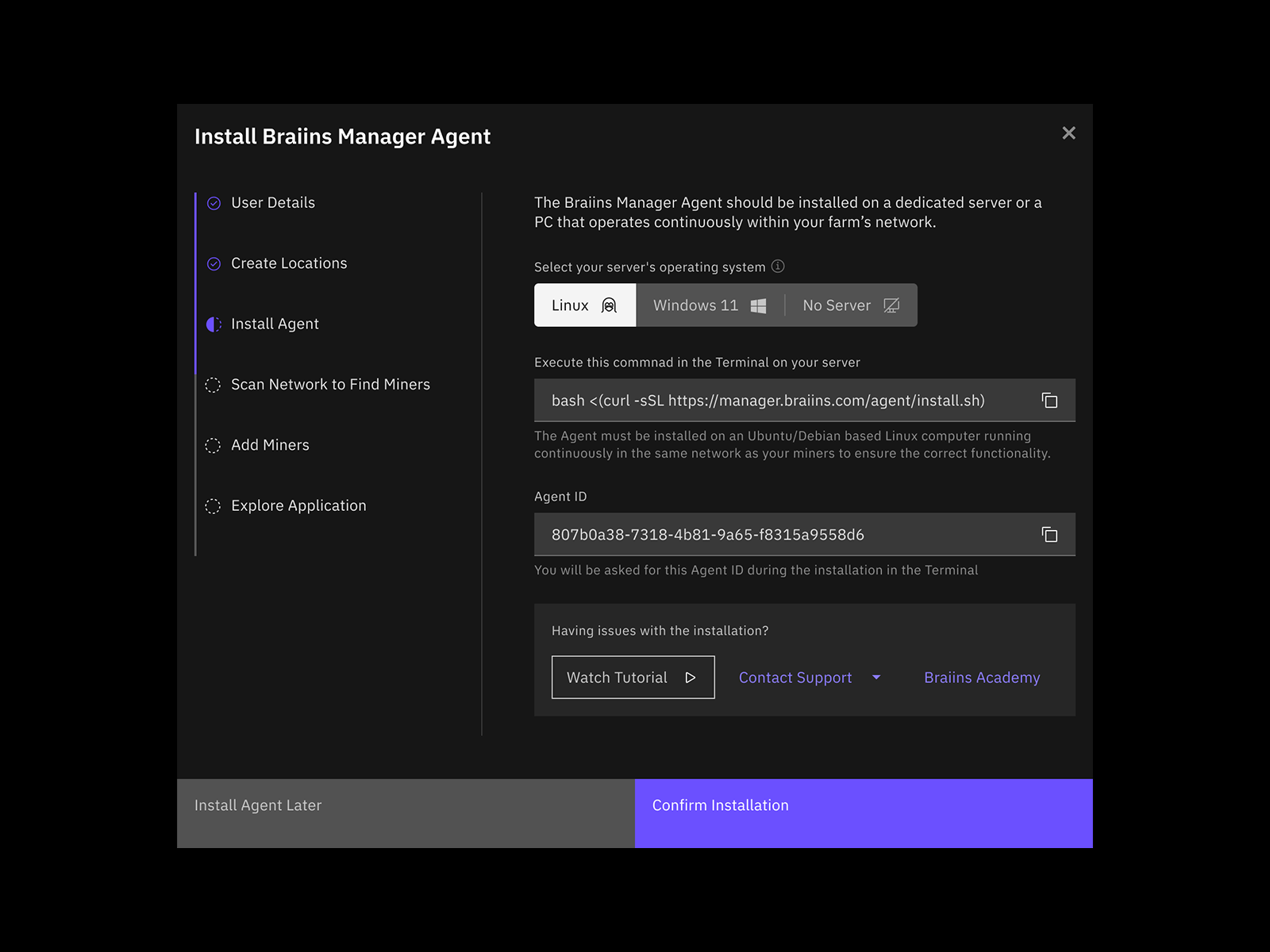This screenshot has width=1270, height=952.
Task: Click the User Details completed checkmark icon
Action: [x=214, y=203]
